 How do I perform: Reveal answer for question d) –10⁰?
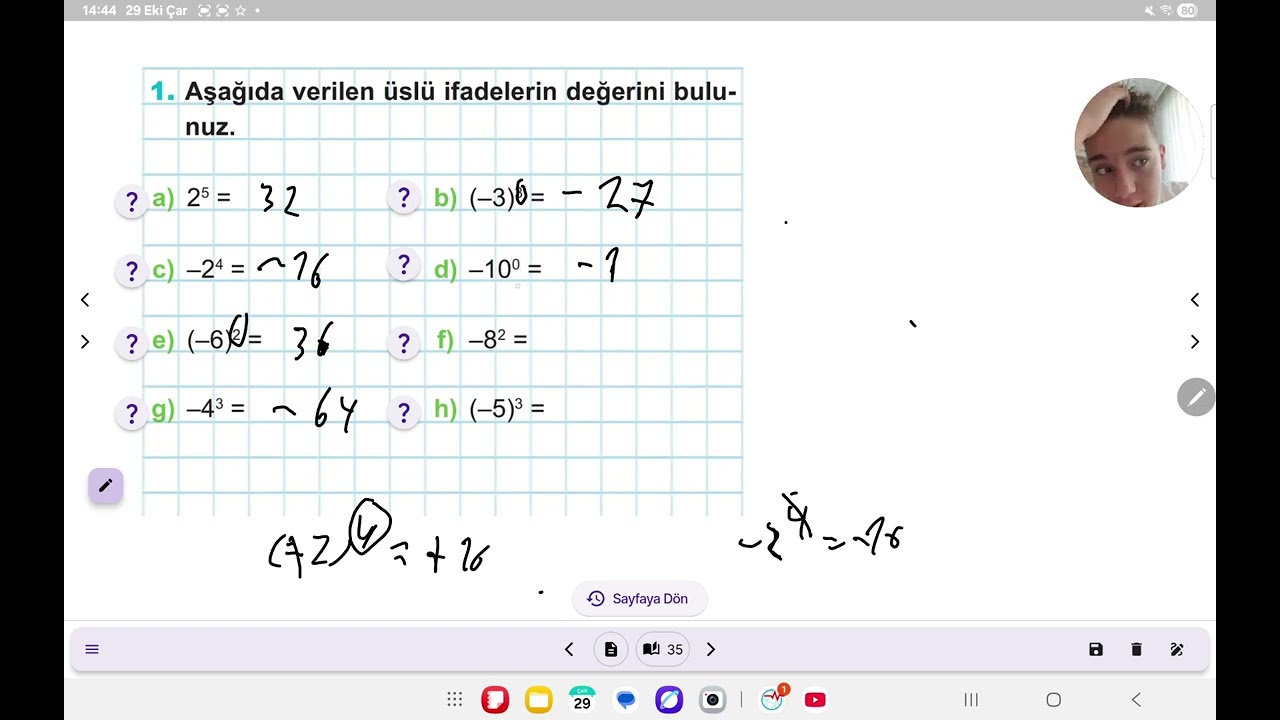tap(403, 265)
